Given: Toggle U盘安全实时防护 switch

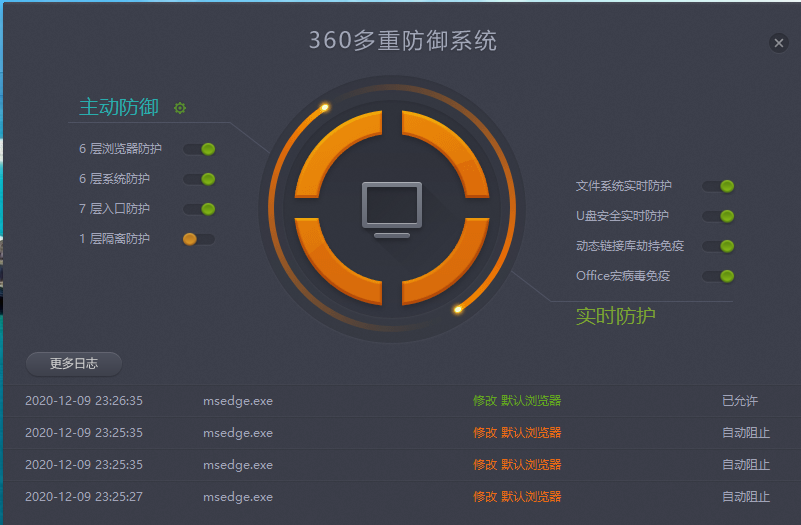Looking at the screenshot, I should pos(718,216).
